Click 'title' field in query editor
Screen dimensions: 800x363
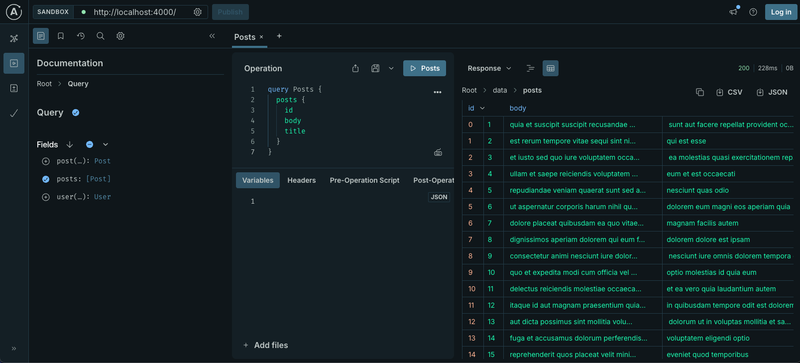(295, 131)
